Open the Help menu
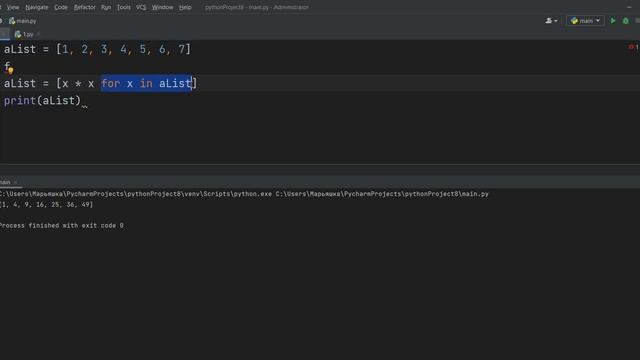The height and width of the screenshot is (360, 640). point(185,7)
